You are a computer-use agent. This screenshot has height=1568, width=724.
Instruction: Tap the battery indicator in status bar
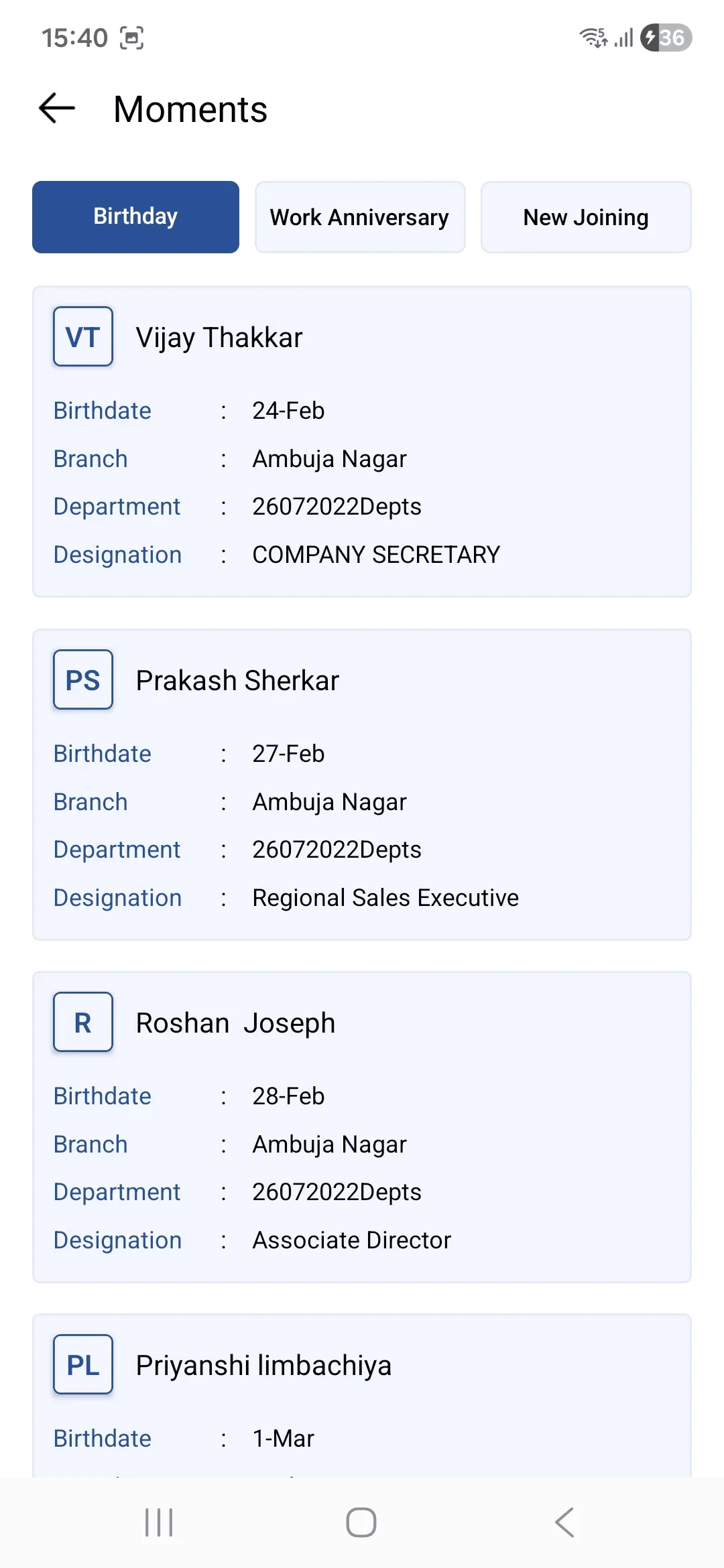pyautogui.click(x=666, y=38)
